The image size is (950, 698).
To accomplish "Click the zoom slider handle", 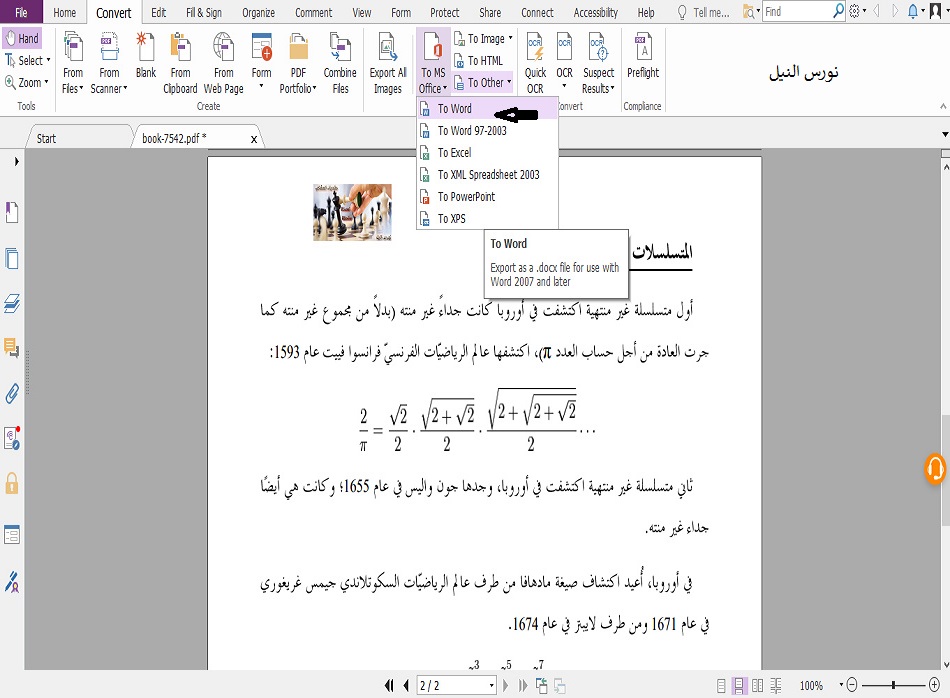I will coord(891,686).
